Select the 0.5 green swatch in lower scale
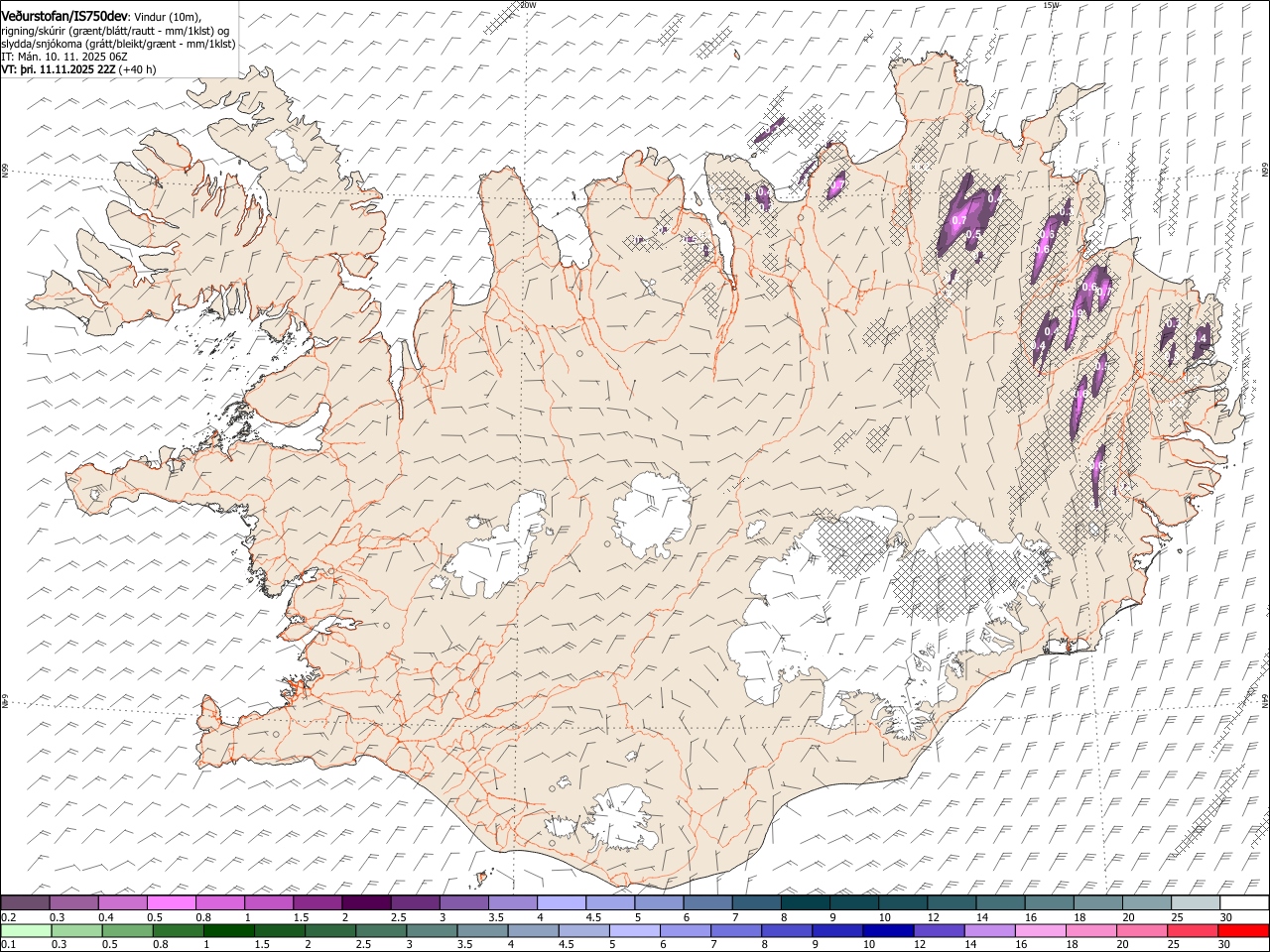Image resolution: width=1270 pixels, height=952 pixels. pyautogui.click(x=129, y=930)
